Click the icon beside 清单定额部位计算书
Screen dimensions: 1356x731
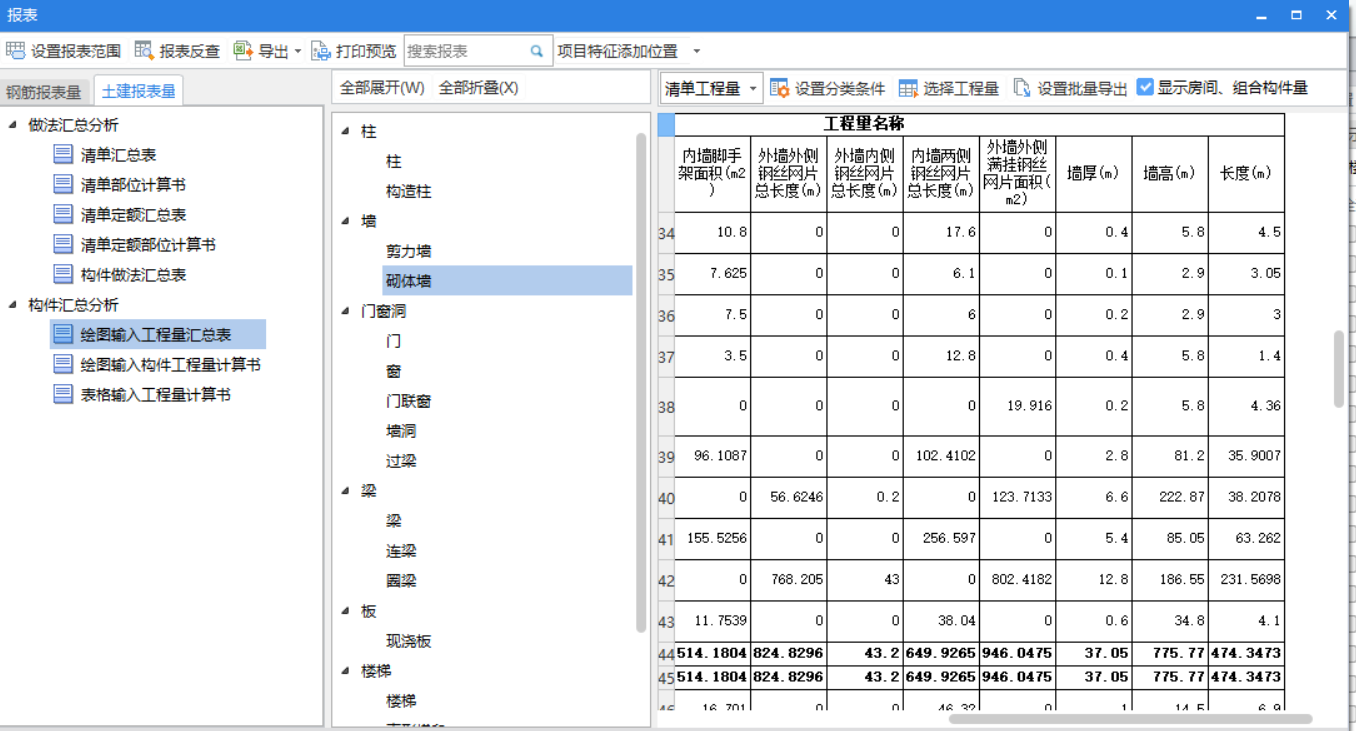pos(63,245)
